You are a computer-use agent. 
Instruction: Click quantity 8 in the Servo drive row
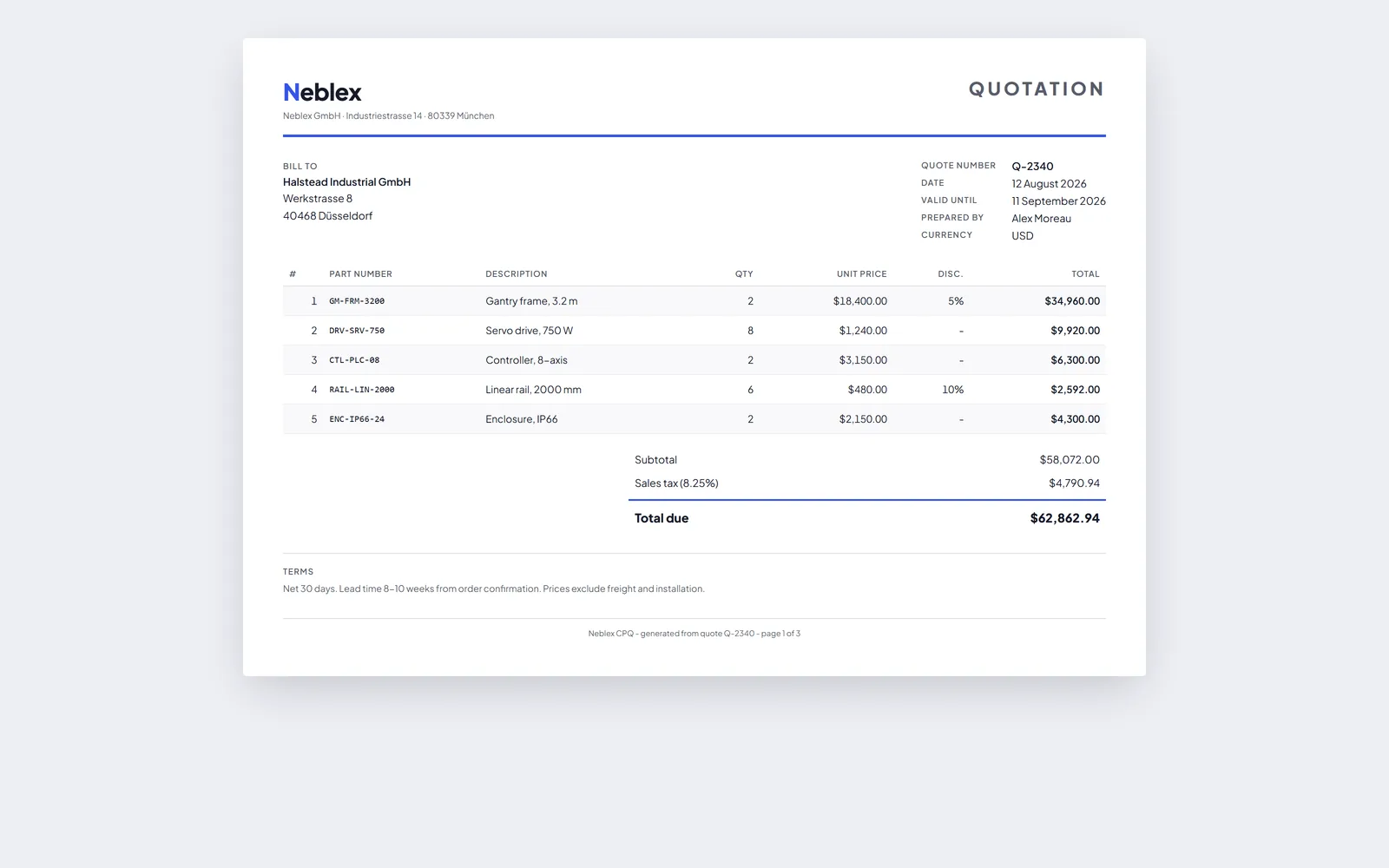point(750,331)
